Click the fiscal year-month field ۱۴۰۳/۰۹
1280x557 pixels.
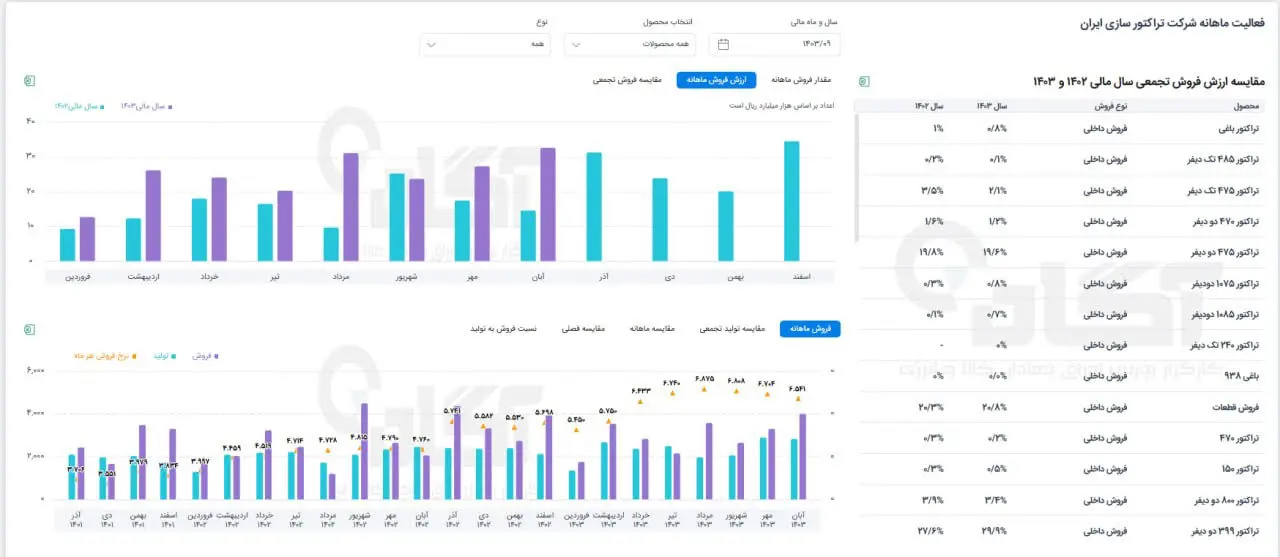775,44
